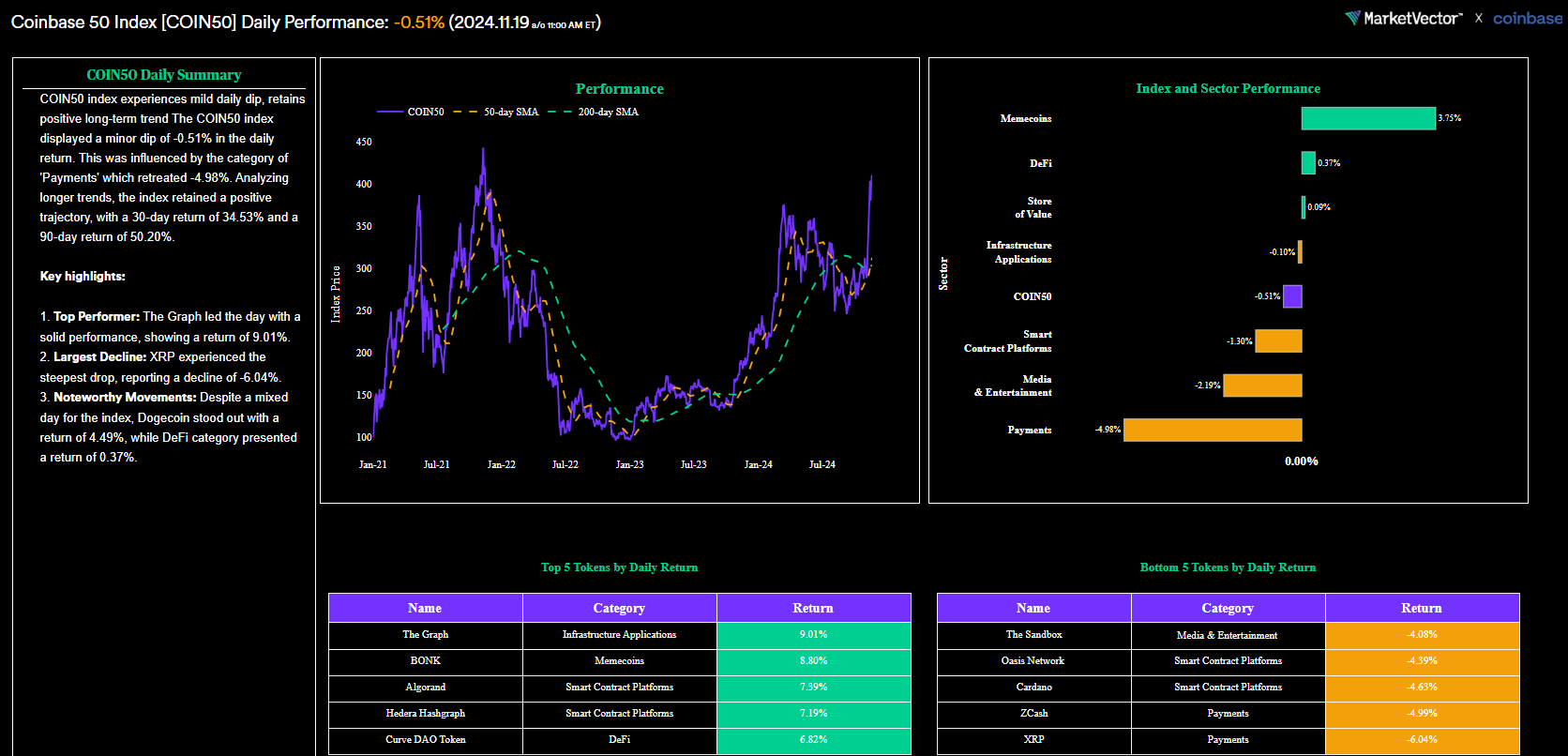The height and width of the screenshot is (756, 1568).
Task: Click 'Media & Entertainment' cell in Bottom 5
Action: pos(1228,635)
